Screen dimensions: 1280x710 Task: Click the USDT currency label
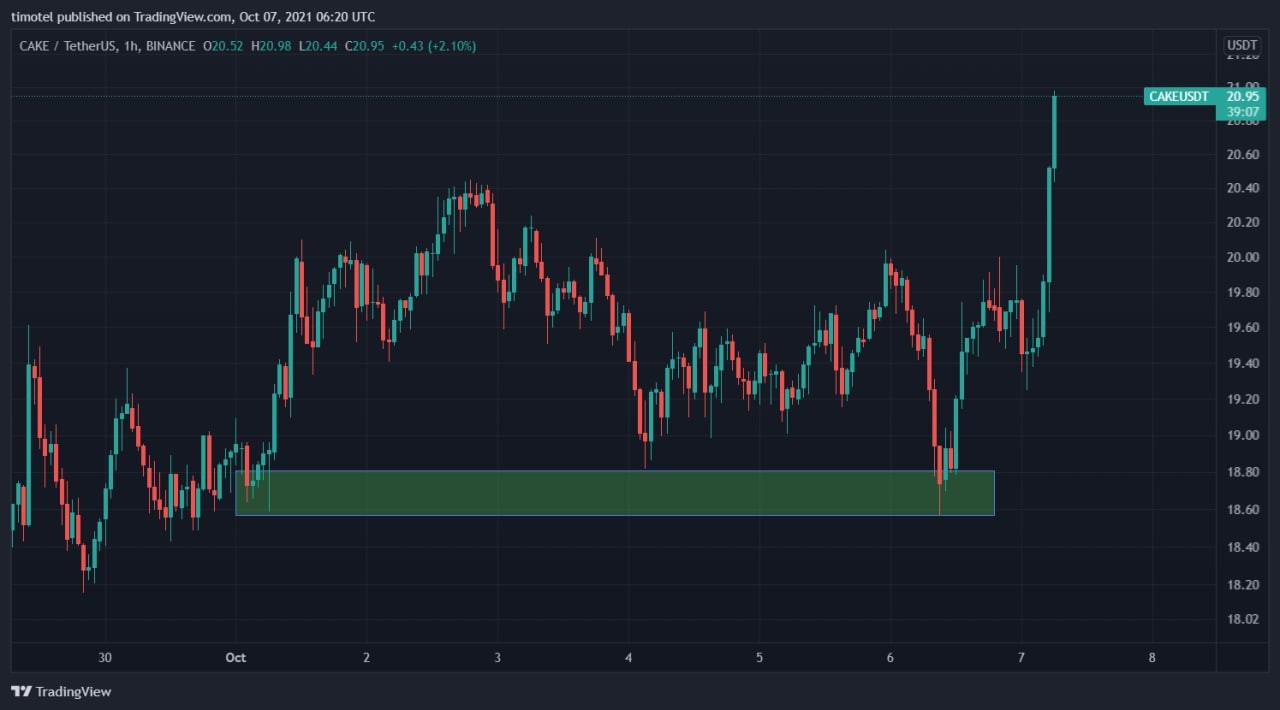pos(1243,45)
